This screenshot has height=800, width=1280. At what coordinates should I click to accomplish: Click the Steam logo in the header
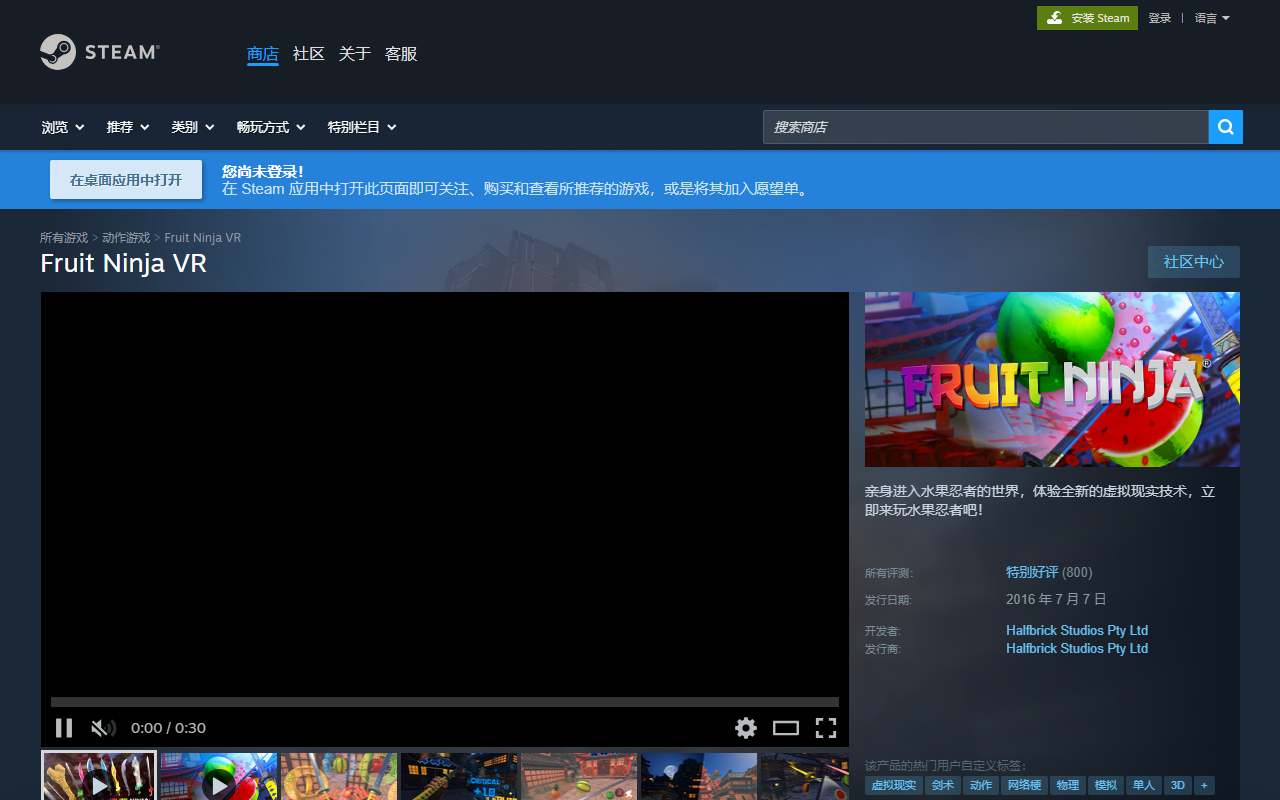tap(100, 52)
